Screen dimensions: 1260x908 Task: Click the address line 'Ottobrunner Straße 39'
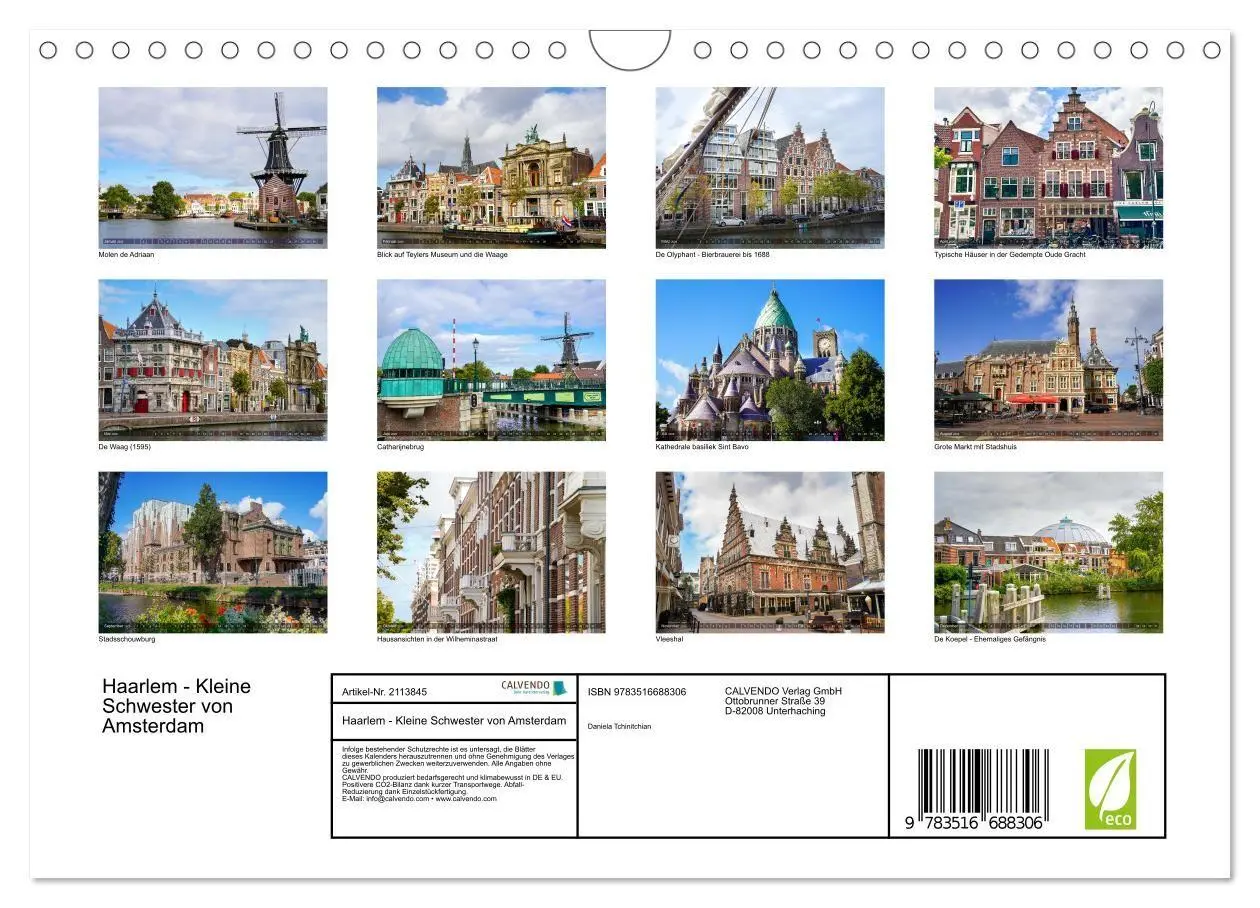(775, 701)
